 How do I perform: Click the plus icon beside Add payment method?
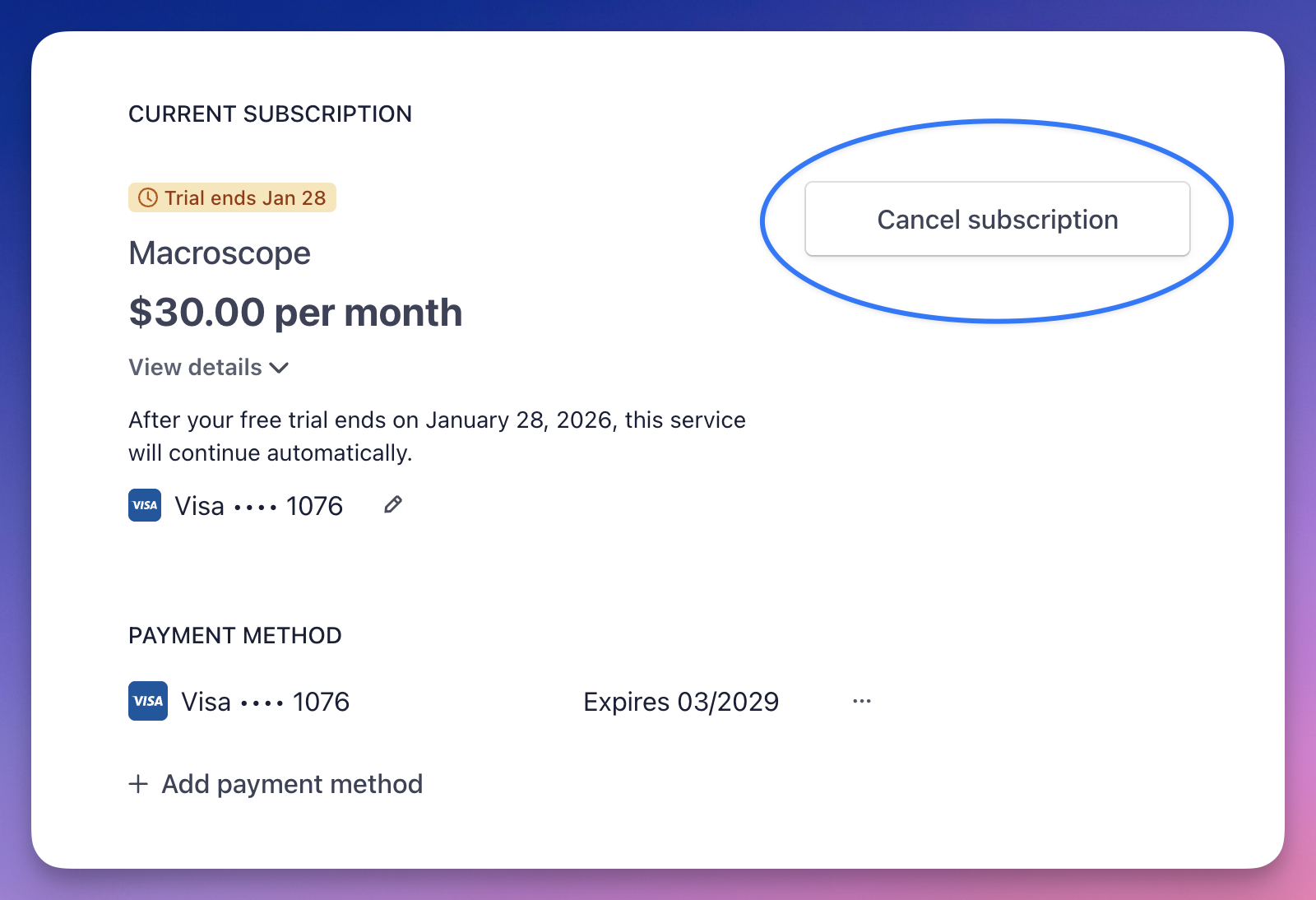pyautogui.click(x=137, y=784)
